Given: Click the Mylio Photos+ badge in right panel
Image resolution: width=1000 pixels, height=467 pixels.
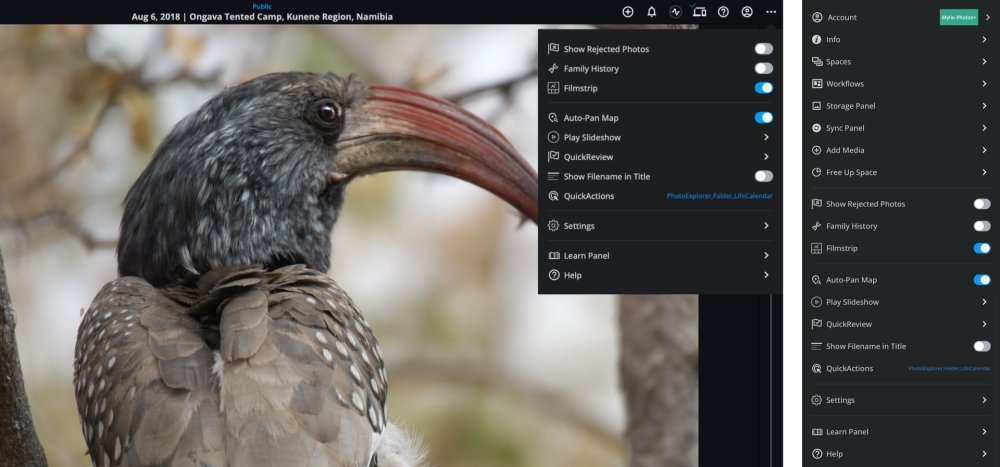Looking at the screenshot, I should tap(959, 17).
